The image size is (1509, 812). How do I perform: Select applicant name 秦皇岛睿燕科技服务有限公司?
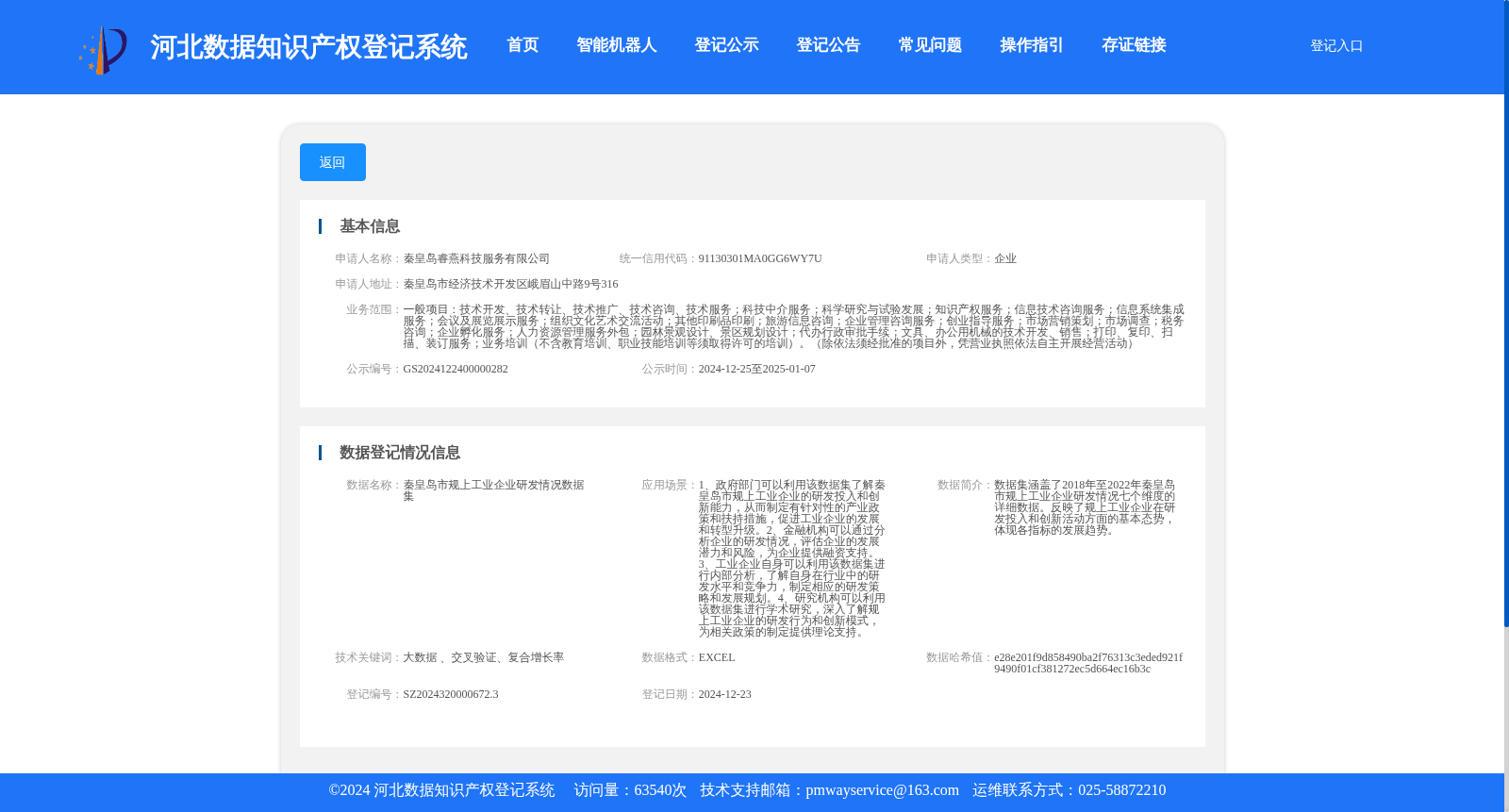476,258
